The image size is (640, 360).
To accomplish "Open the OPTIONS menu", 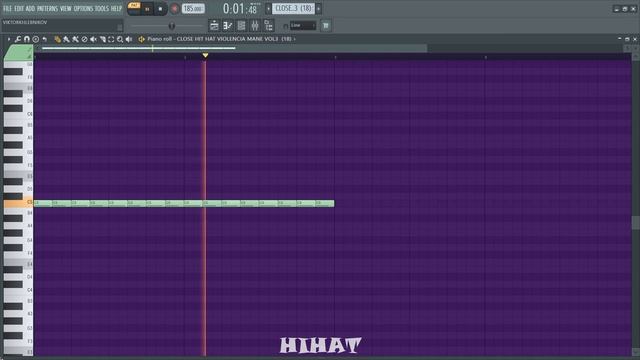I will coord(83,8).
